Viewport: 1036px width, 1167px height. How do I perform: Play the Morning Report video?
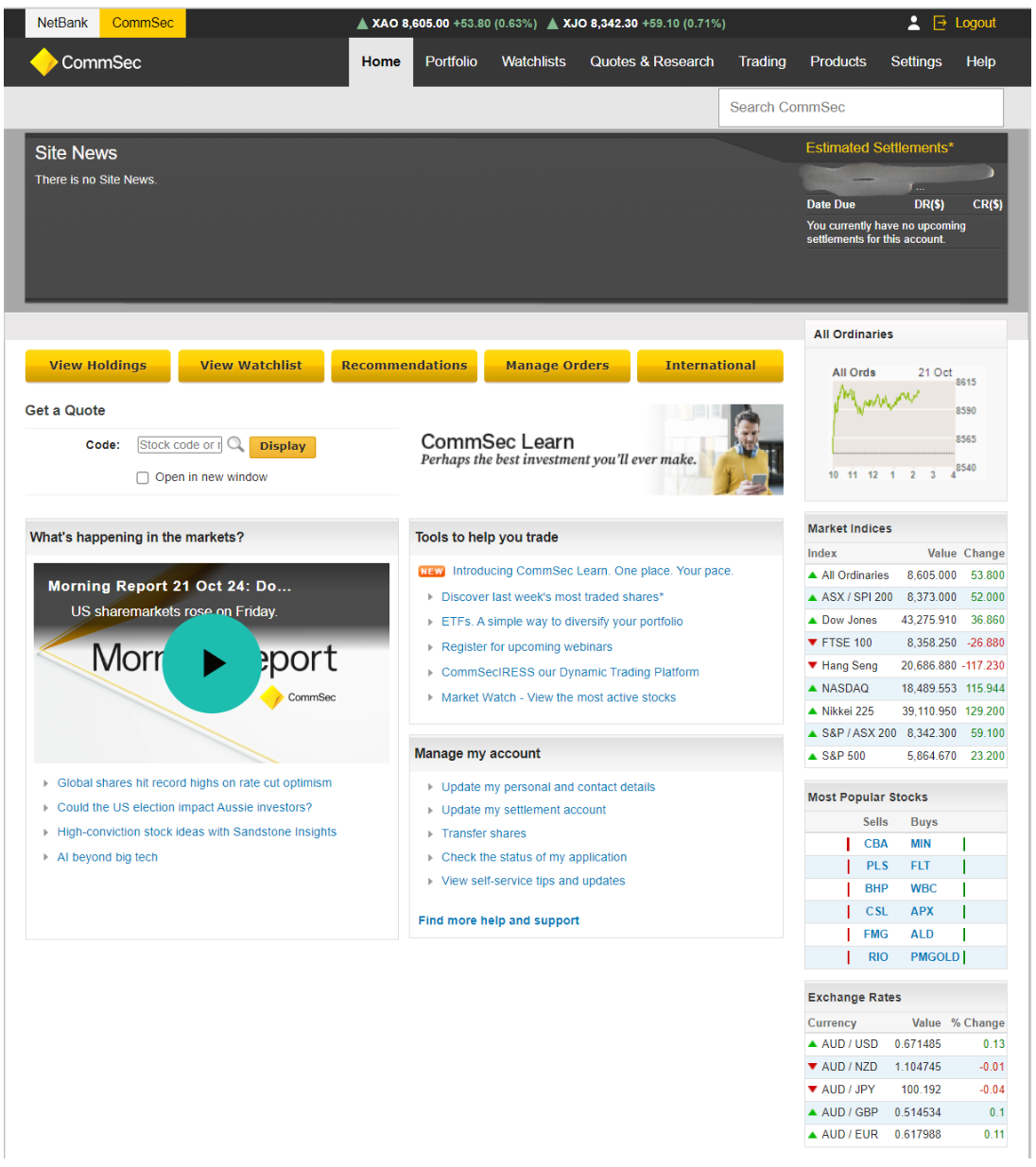[212, 663]
